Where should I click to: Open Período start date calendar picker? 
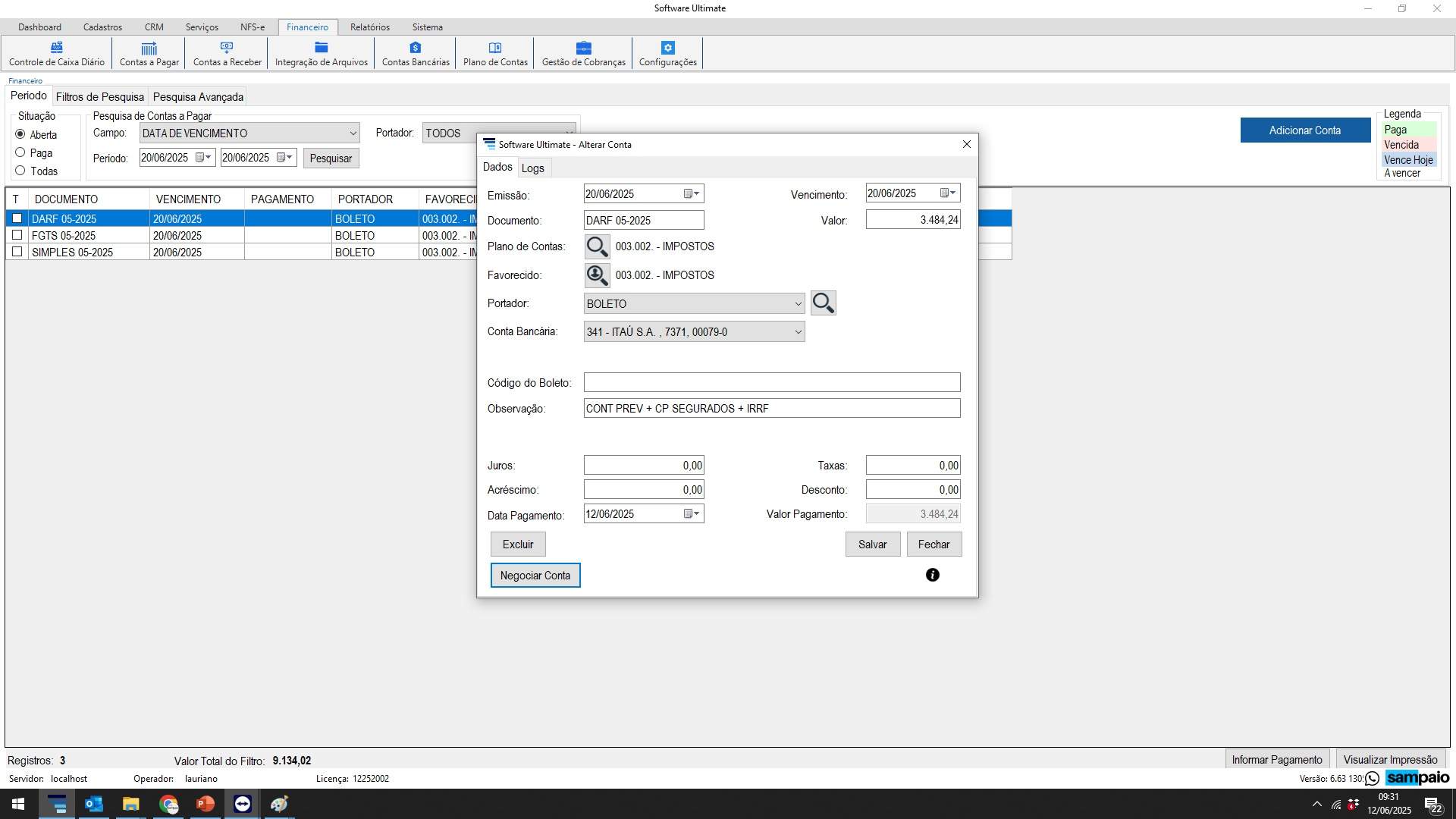203,158
